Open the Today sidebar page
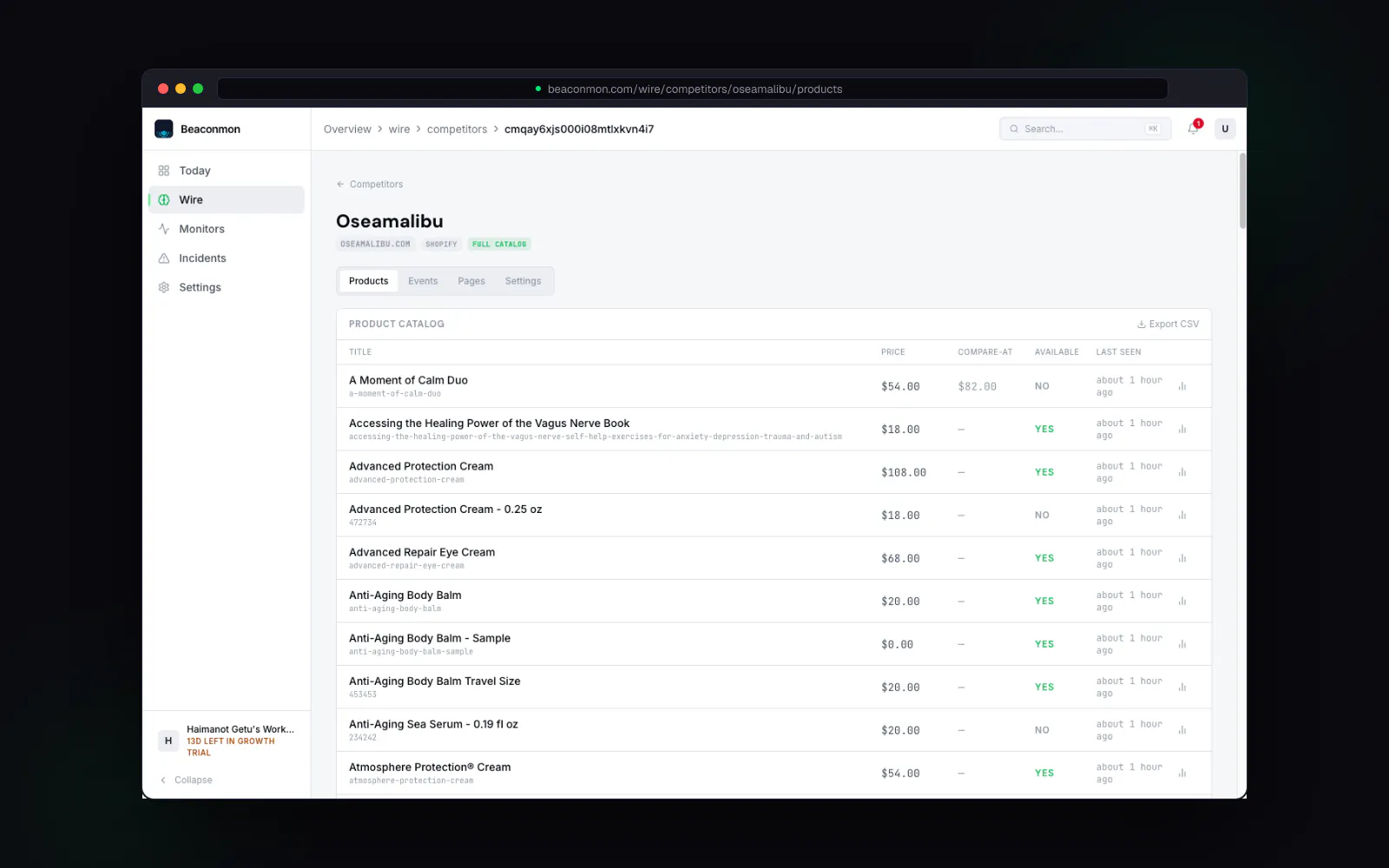Screen dimensions: 1389x868 (227, 171)
